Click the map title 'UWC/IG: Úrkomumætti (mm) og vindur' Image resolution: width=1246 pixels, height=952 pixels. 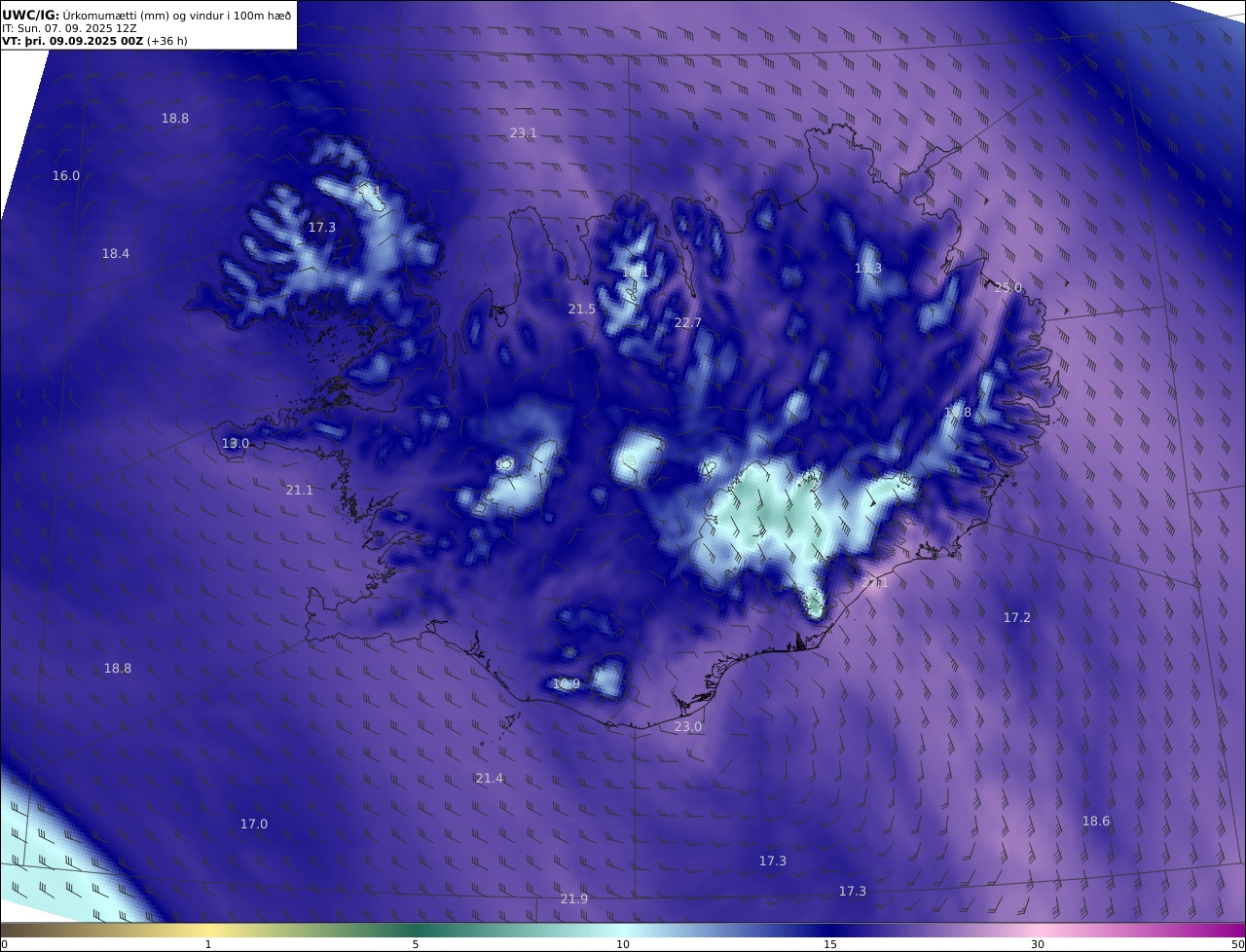pyautogui.click(x=147, y=16)
